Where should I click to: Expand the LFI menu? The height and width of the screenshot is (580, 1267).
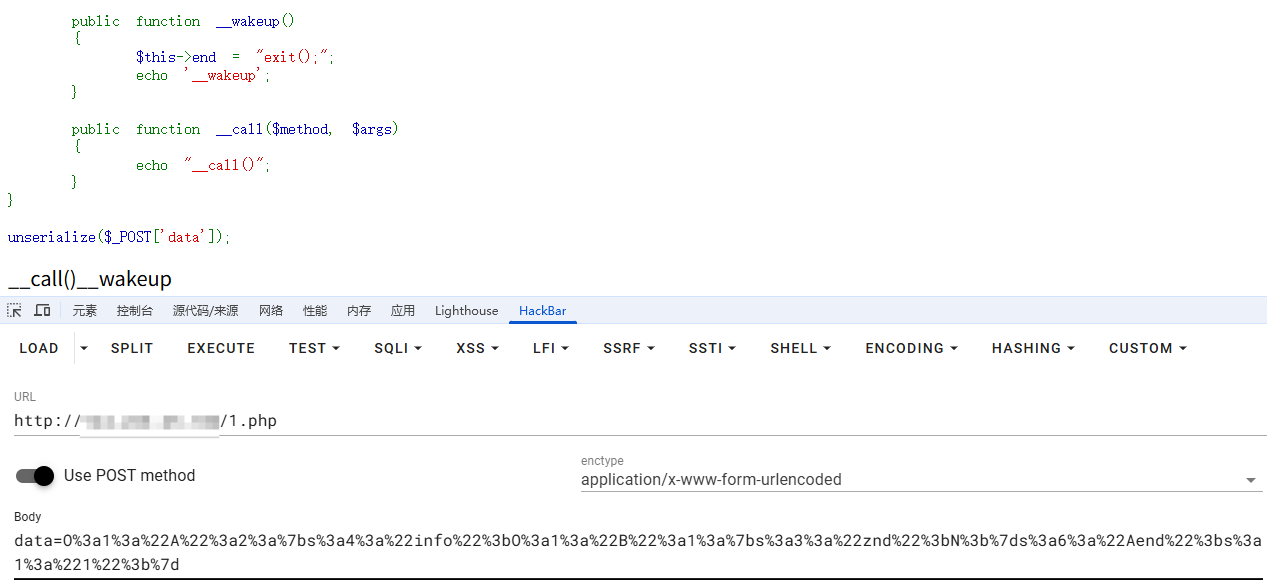tap(550, 348)
